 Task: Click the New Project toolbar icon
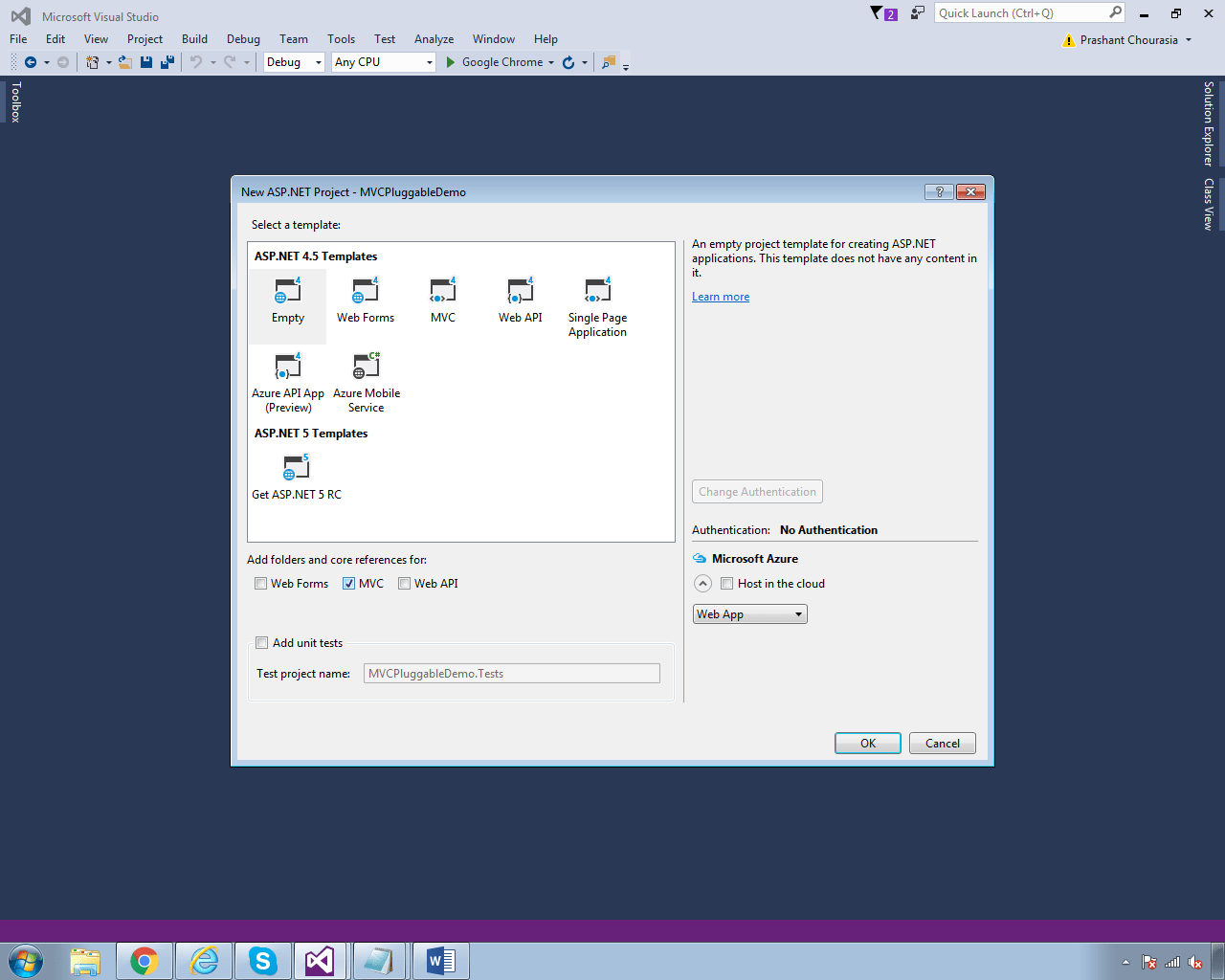pyautogui.click(x=93, y=62)
